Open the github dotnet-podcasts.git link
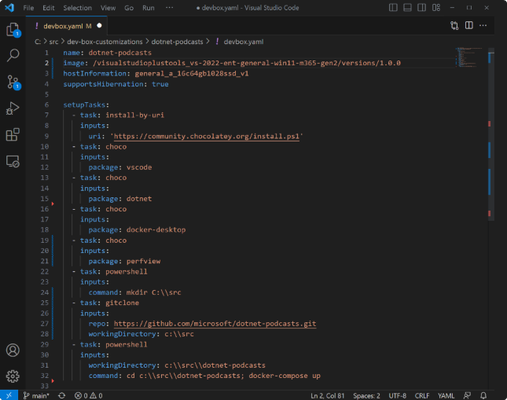Screen dimensions: 507x400 click(215, 323)
